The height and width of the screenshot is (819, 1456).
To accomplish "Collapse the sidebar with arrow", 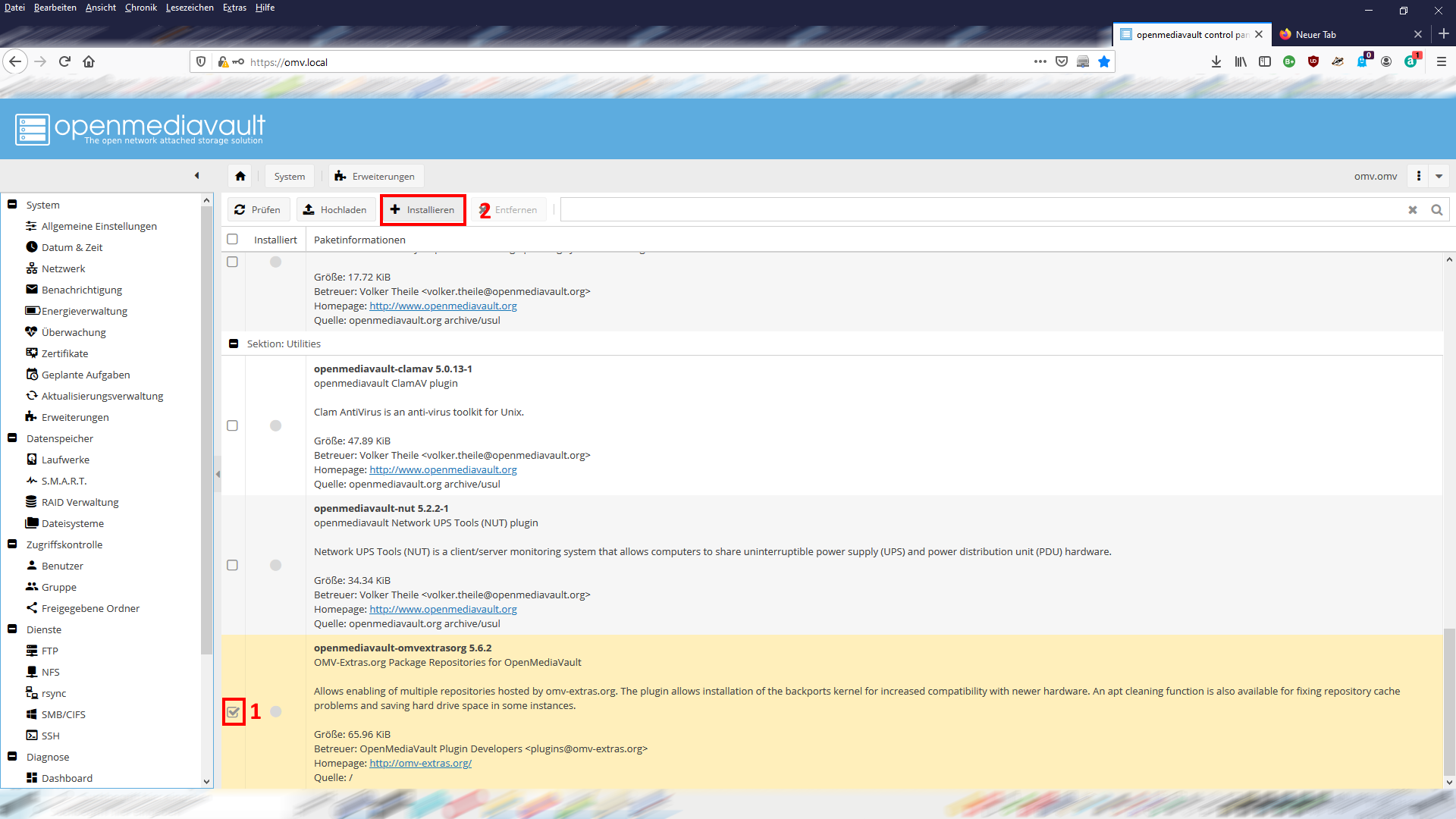I will click(x=197, y=176).
